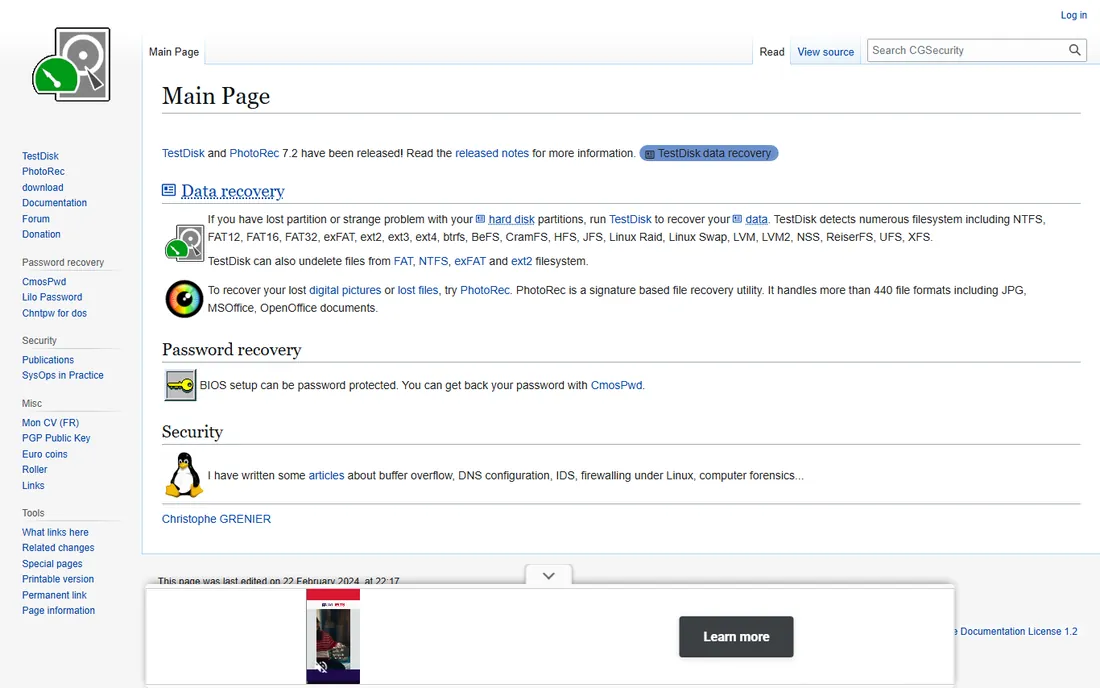Screen dimensions: 1100x688
Task: Go to the download sidebar link
Action: [42, 187]
